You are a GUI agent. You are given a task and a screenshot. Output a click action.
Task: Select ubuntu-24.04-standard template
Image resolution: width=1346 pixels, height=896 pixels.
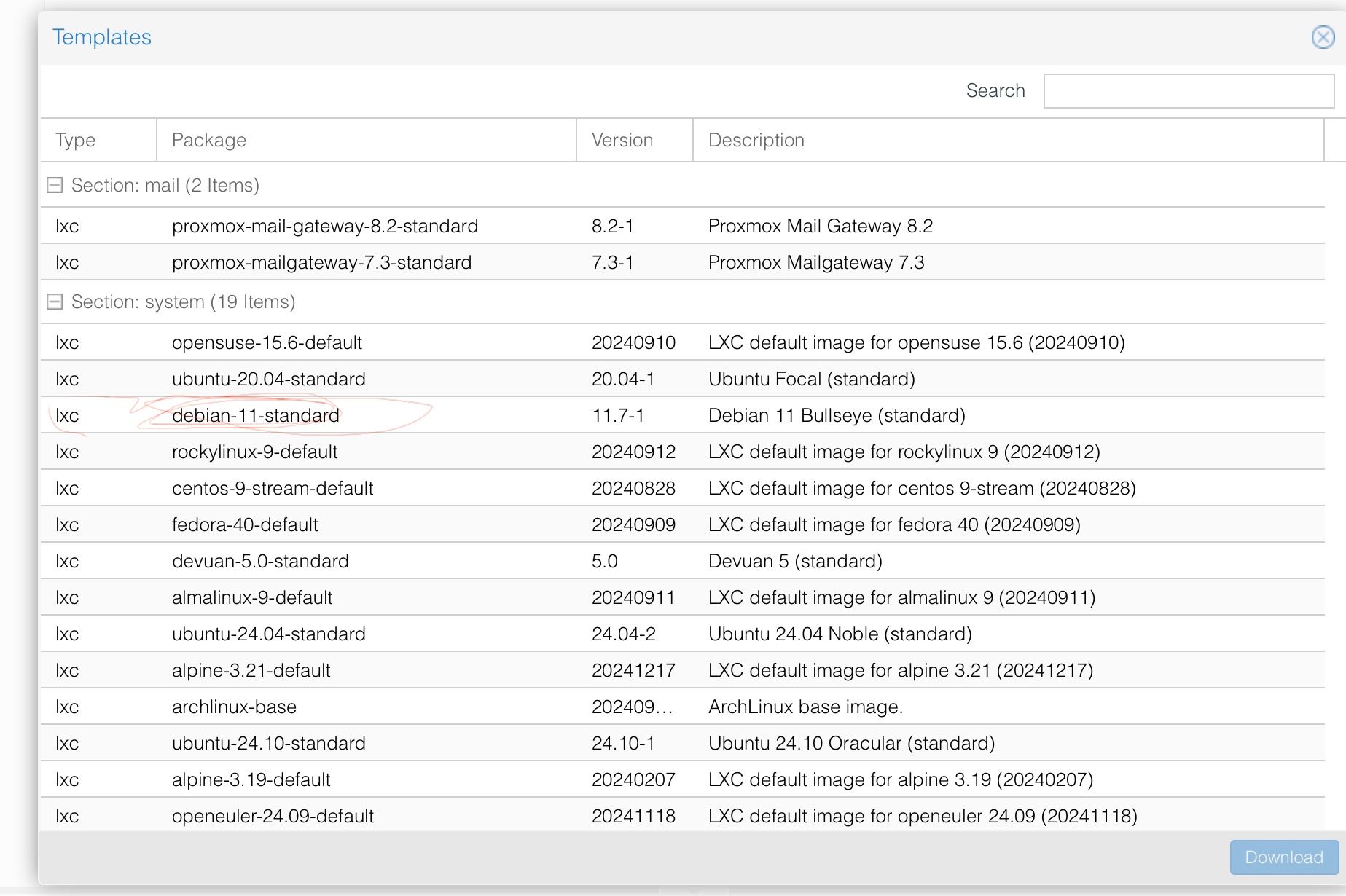[x=268, y=634]
